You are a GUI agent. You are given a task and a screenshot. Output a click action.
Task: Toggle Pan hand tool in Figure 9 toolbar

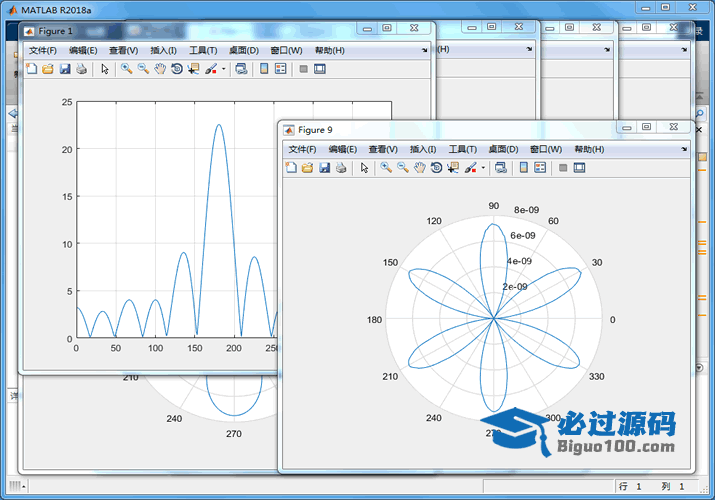[420, 168]
